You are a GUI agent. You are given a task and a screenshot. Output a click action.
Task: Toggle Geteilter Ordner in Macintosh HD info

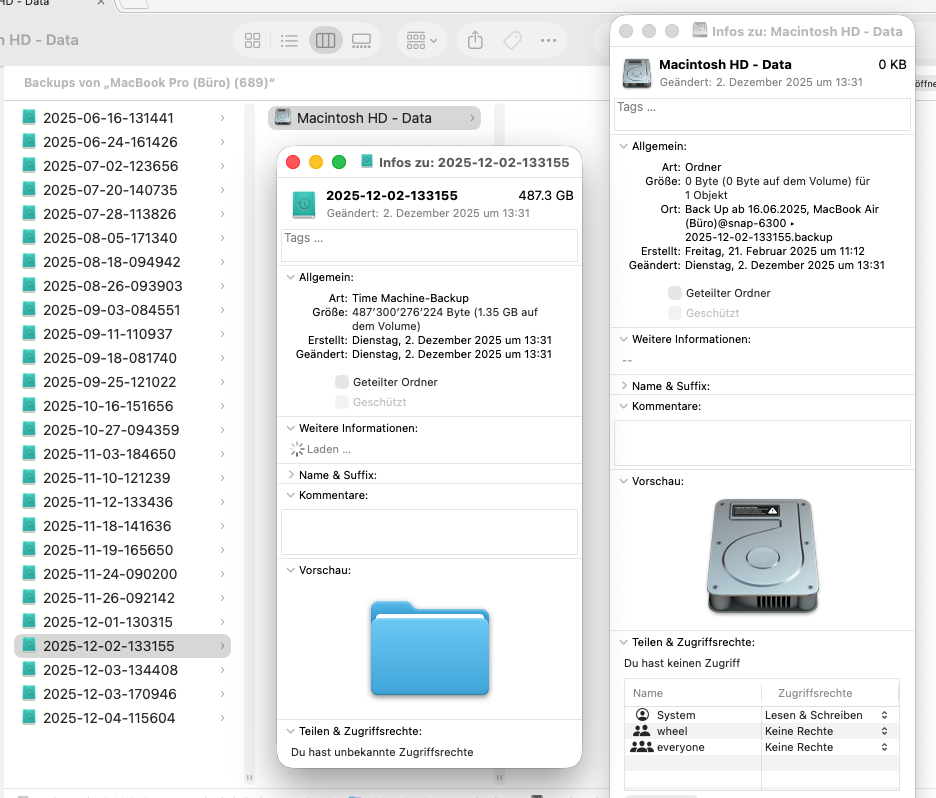click(x=675, y=293)
